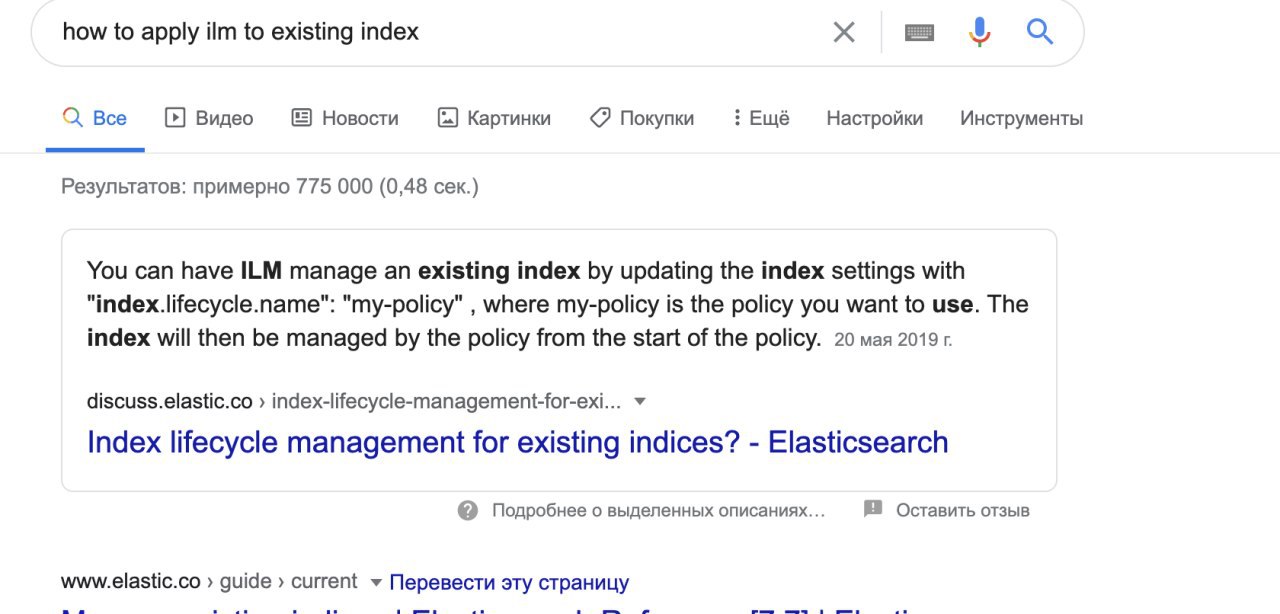The width and height of the screenshot is (1280, 614).
Task: Open Инструменты search tools
Action: tap(1021, 118)
